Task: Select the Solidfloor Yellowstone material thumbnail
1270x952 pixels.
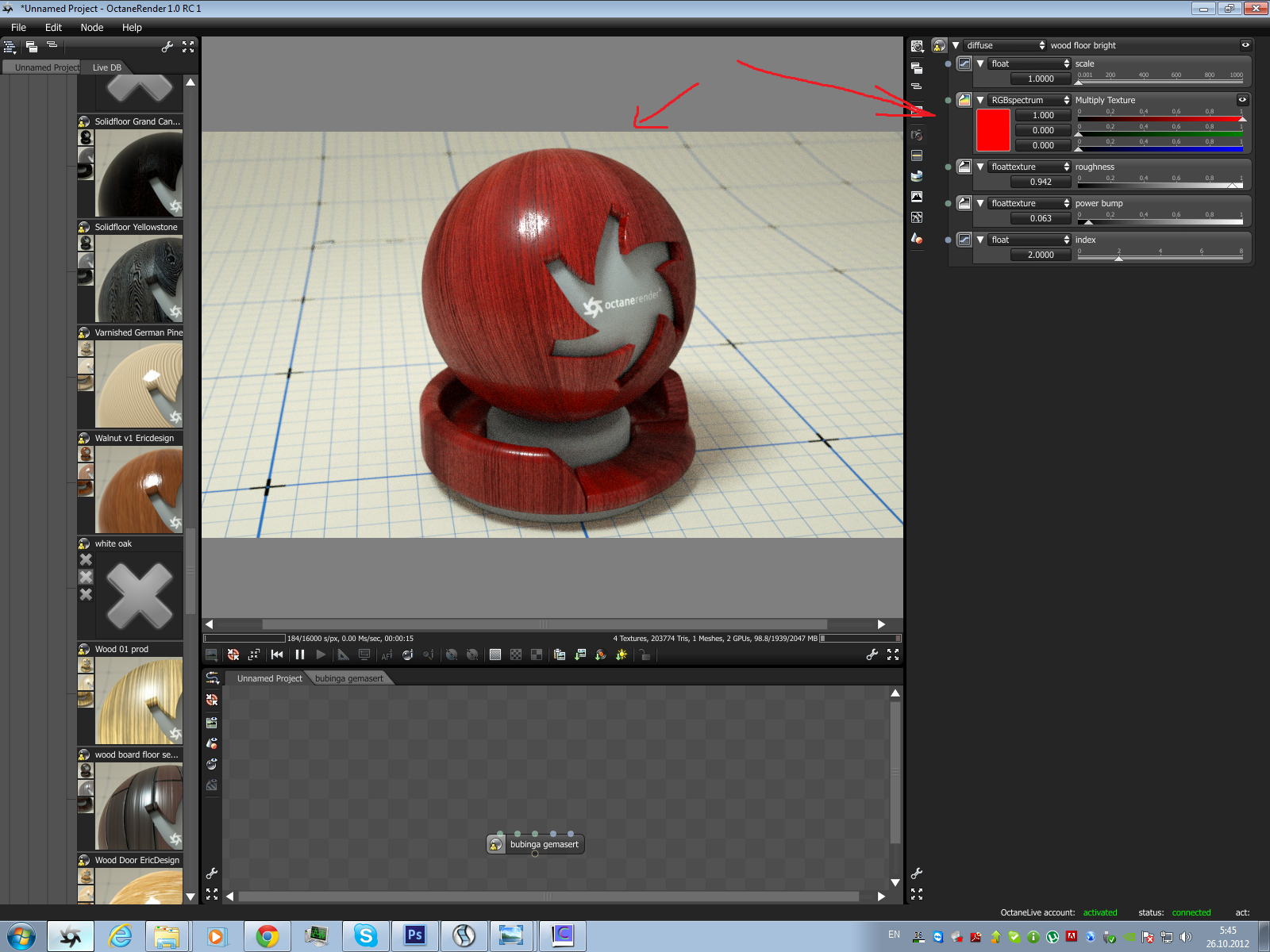Action: (139, 279)
